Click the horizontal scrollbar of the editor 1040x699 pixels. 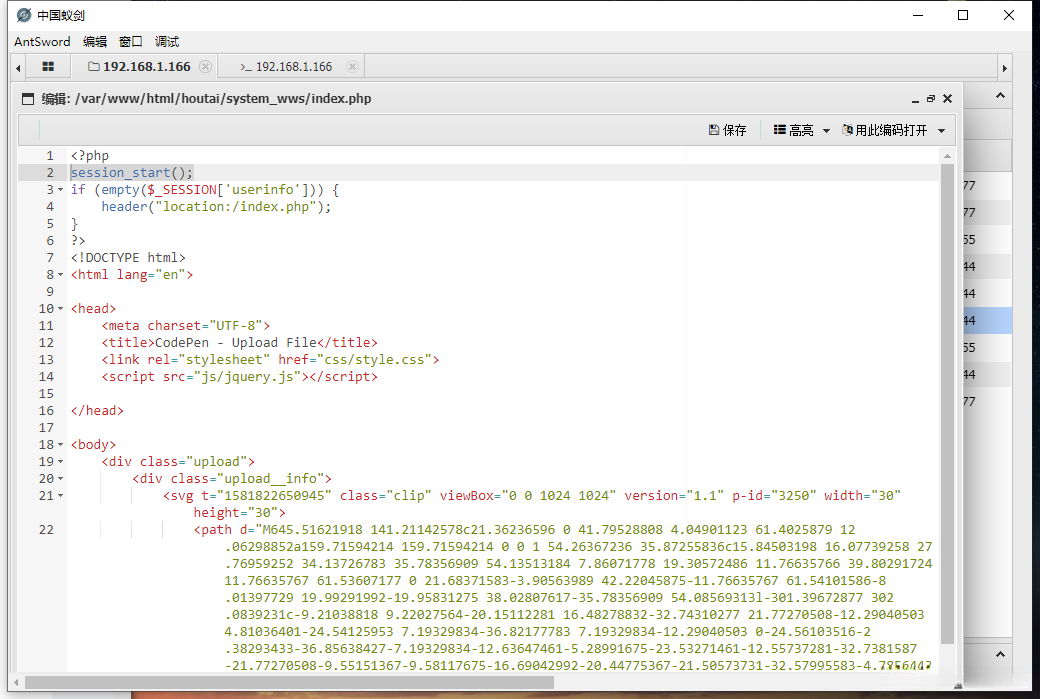coord(289,682)
